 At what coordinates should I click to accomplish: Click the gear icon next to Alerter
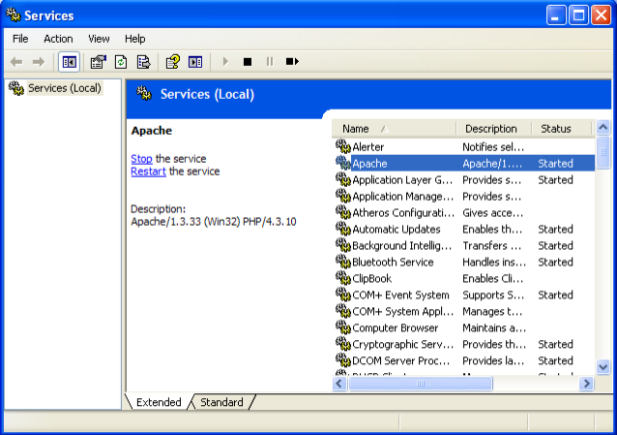pos(343,147)
